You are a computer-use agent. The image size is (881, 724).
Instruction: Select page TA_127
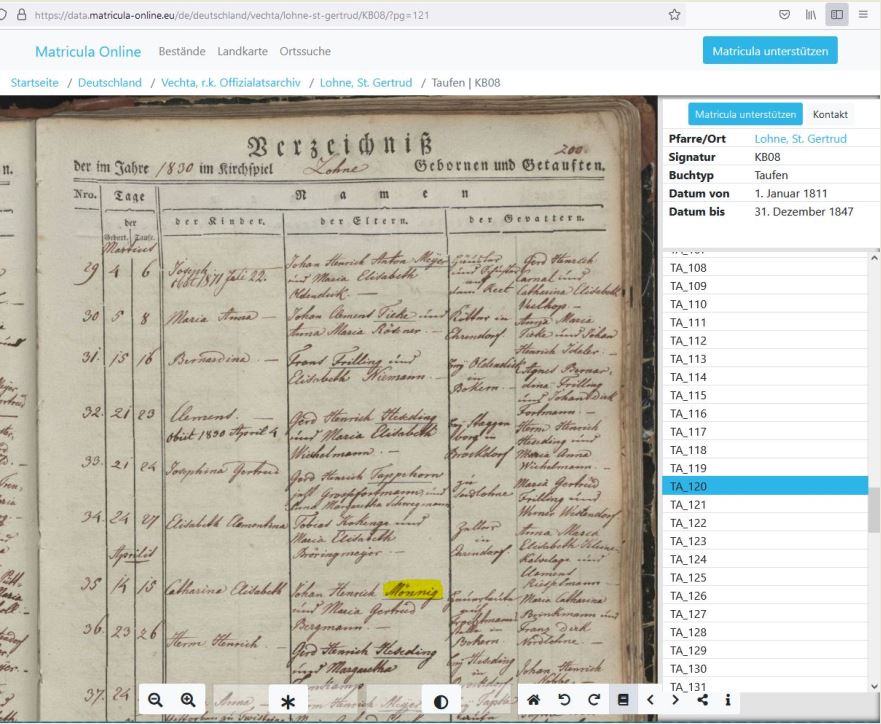tap(765, 614)
